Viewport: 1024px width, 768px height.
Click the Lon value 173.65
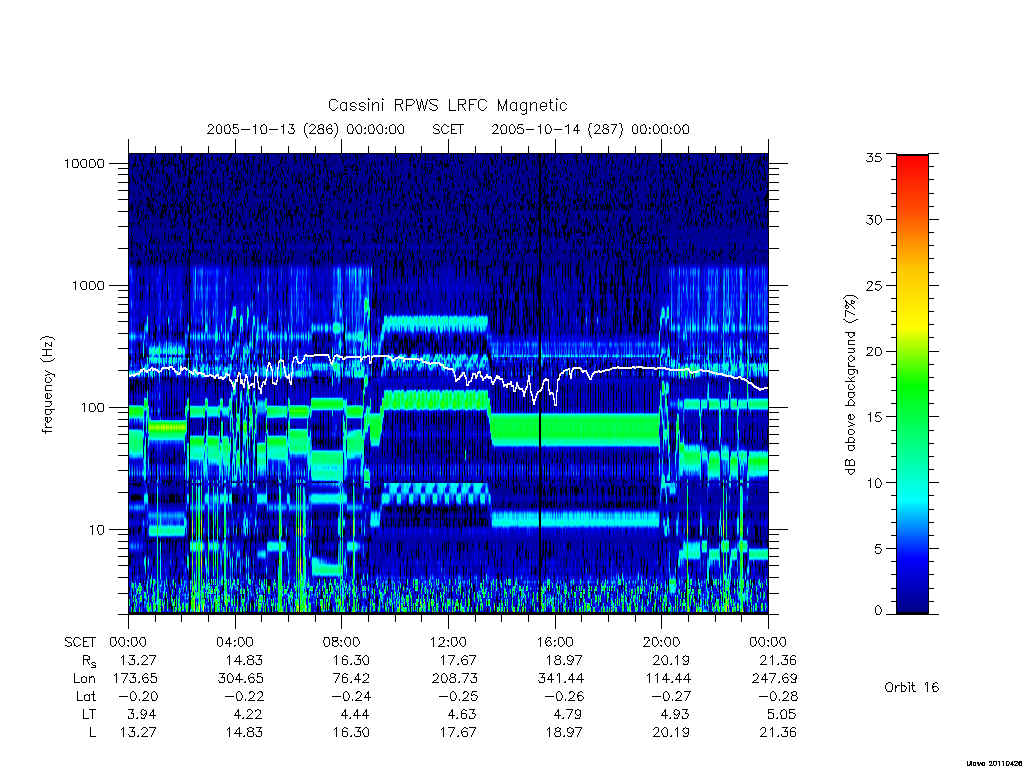(135, 679)
